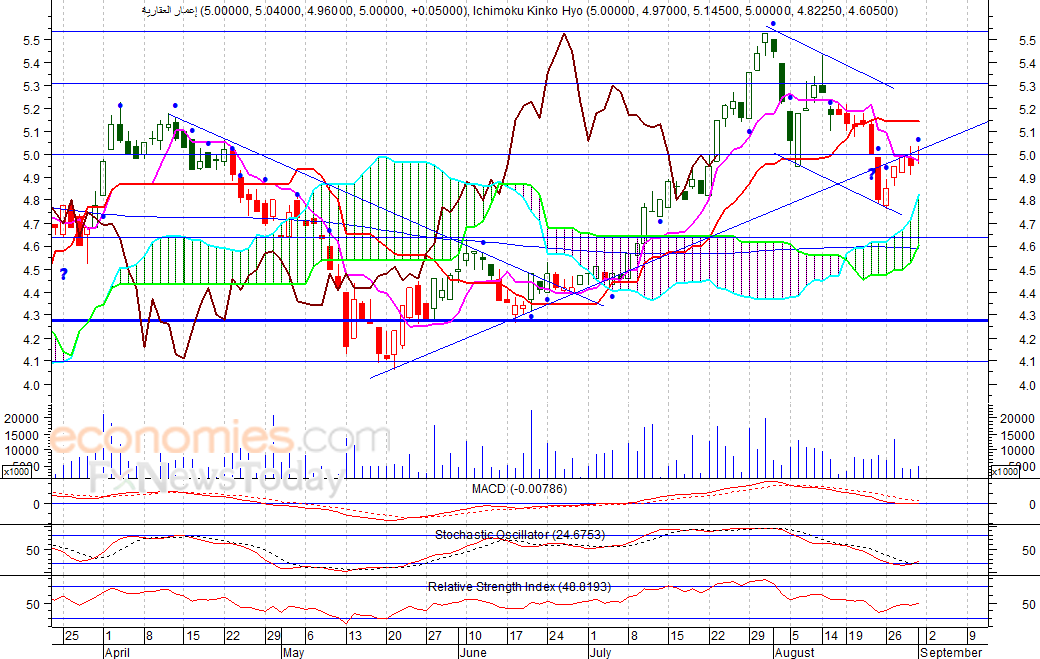
Task: Click date label 5 in August
Action: coord(795,636)
